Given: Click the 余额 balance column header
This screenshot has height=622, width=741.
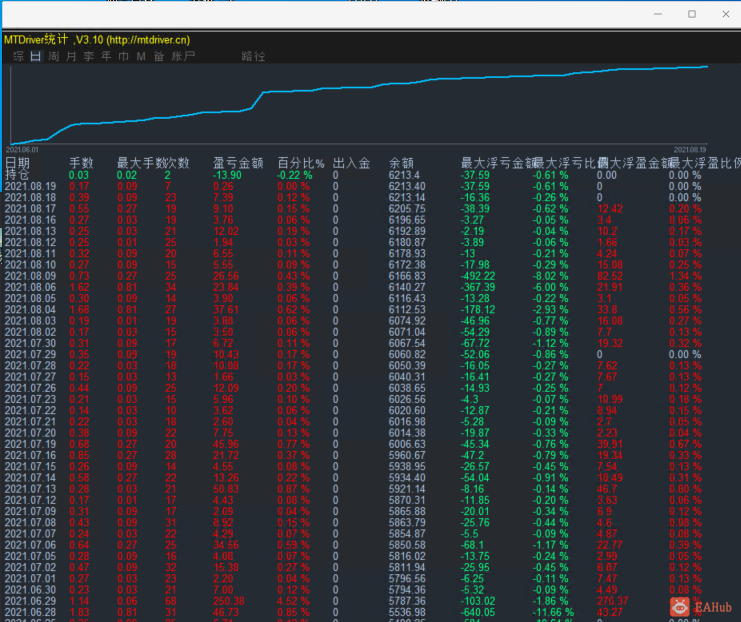Looking at the screenshot, I should coord(401,163).
